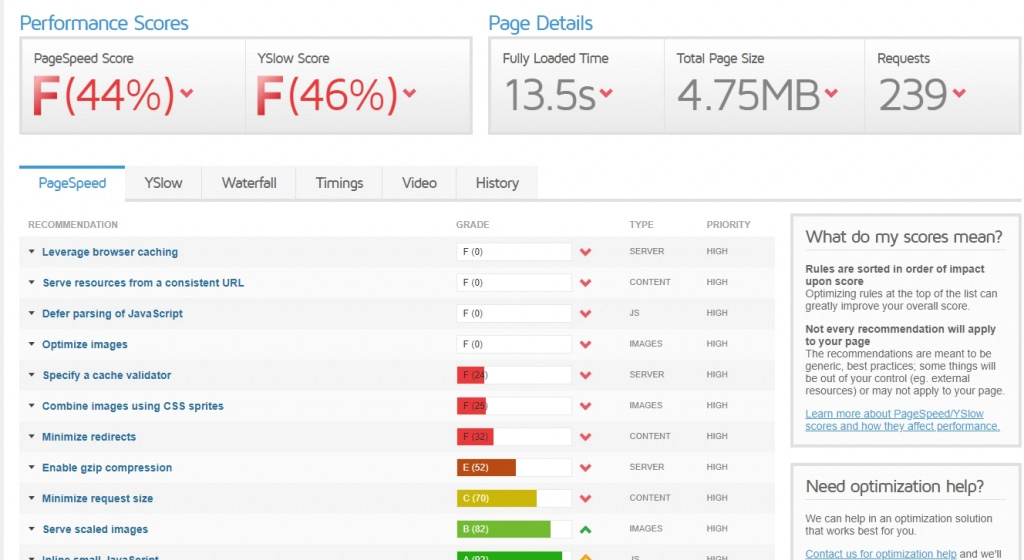
Task: Open the Defer parsing of JavaScript link
Action: [x=112, y=313]
